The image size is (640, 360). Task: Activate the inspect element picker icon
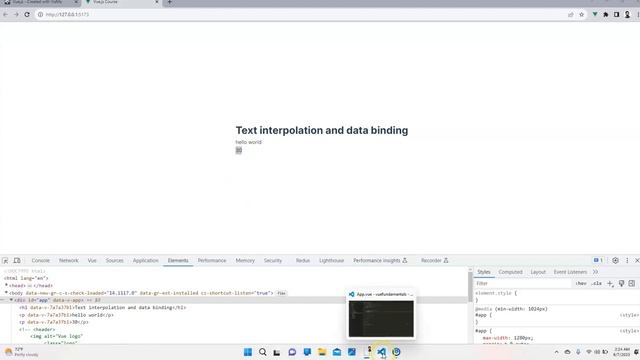click(x=5, y=260)
